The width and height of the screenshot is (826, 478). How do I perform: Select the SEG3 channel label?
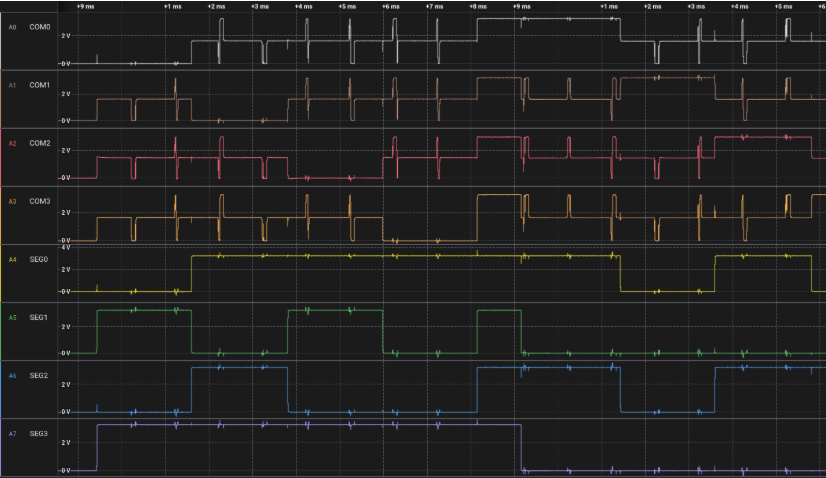[x=38, y=433]
